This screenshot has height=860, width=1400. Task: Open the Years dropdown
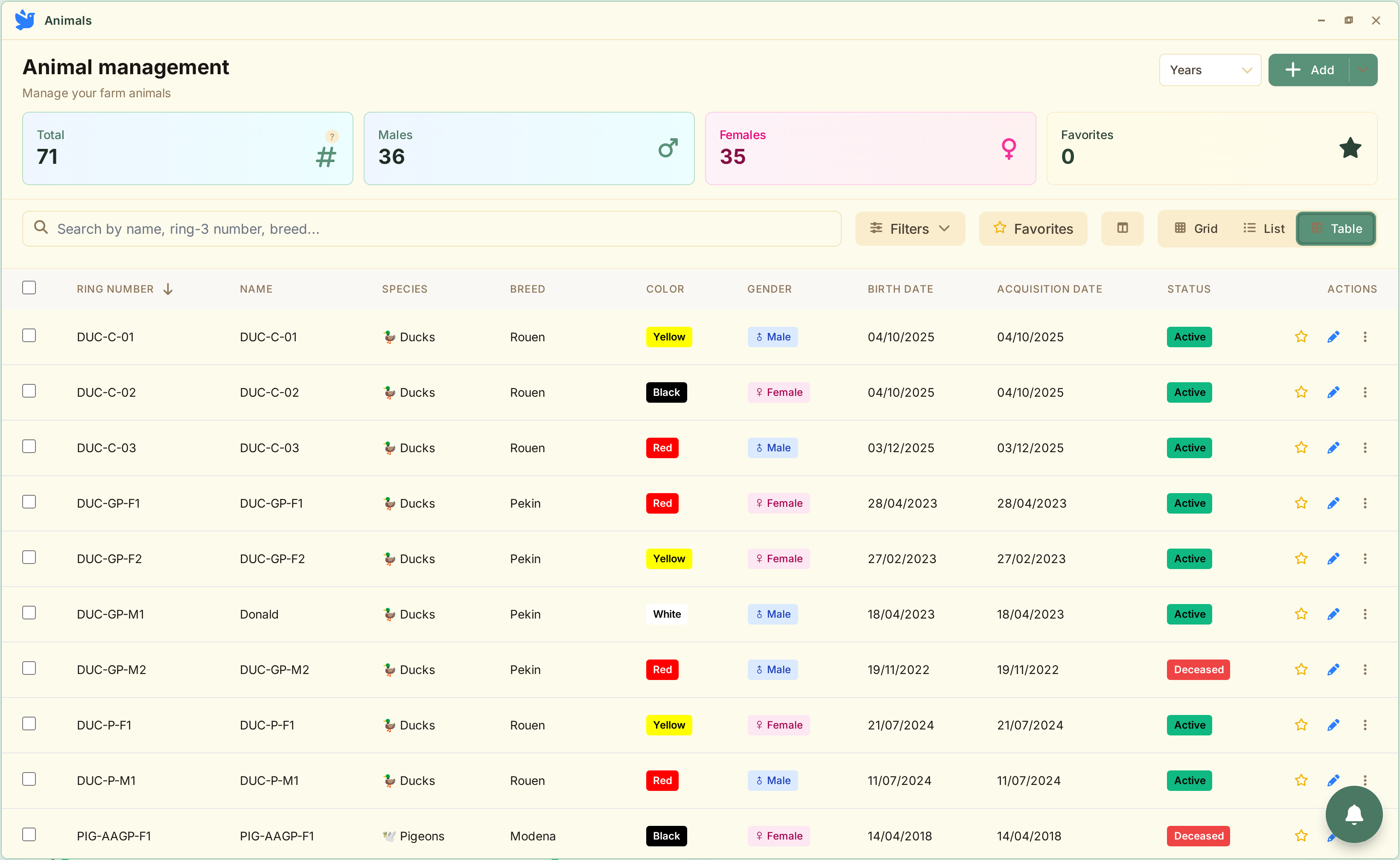pos(1210,70)
